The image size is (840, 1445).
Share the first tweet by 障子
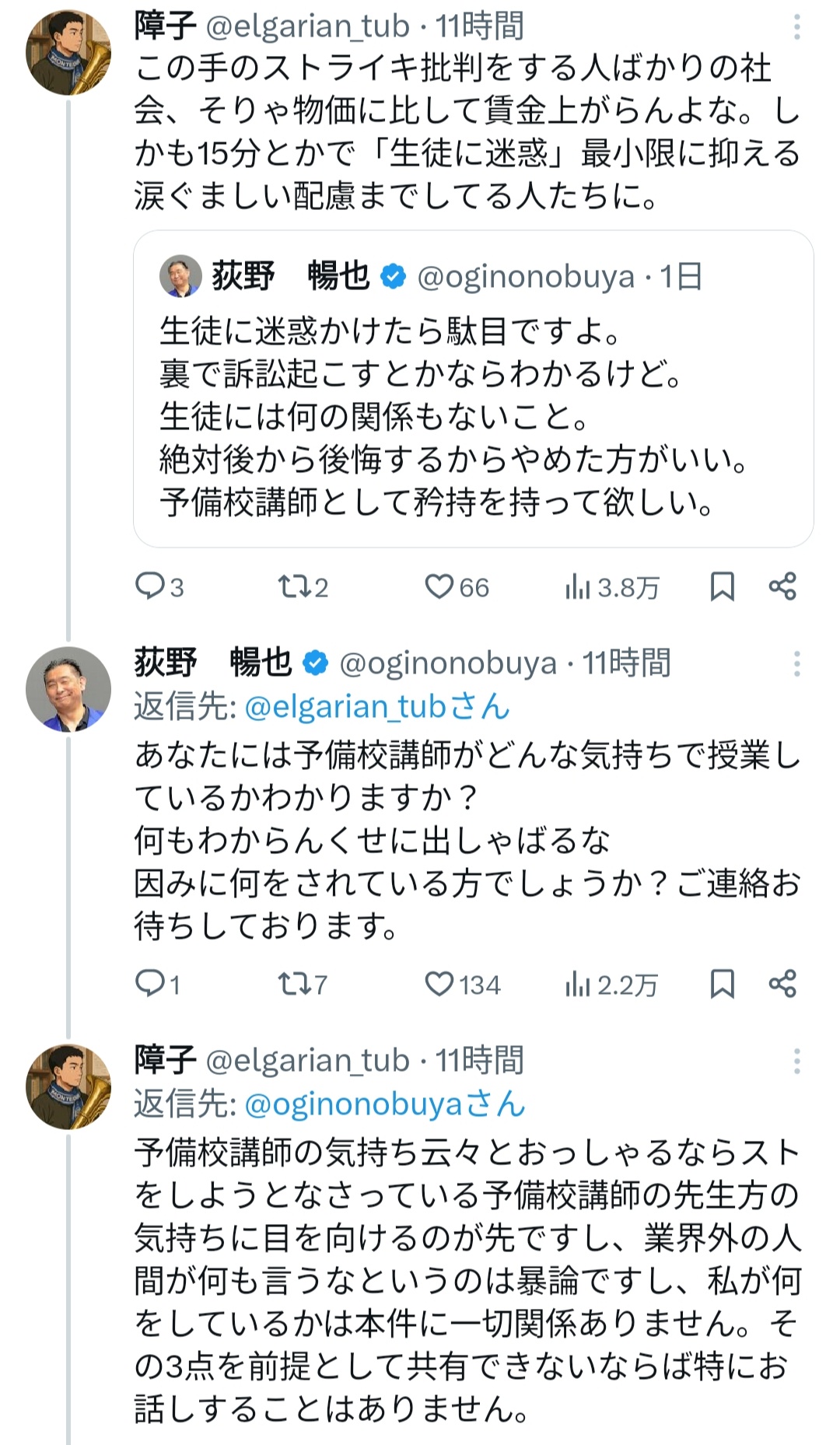pos(782,586)
